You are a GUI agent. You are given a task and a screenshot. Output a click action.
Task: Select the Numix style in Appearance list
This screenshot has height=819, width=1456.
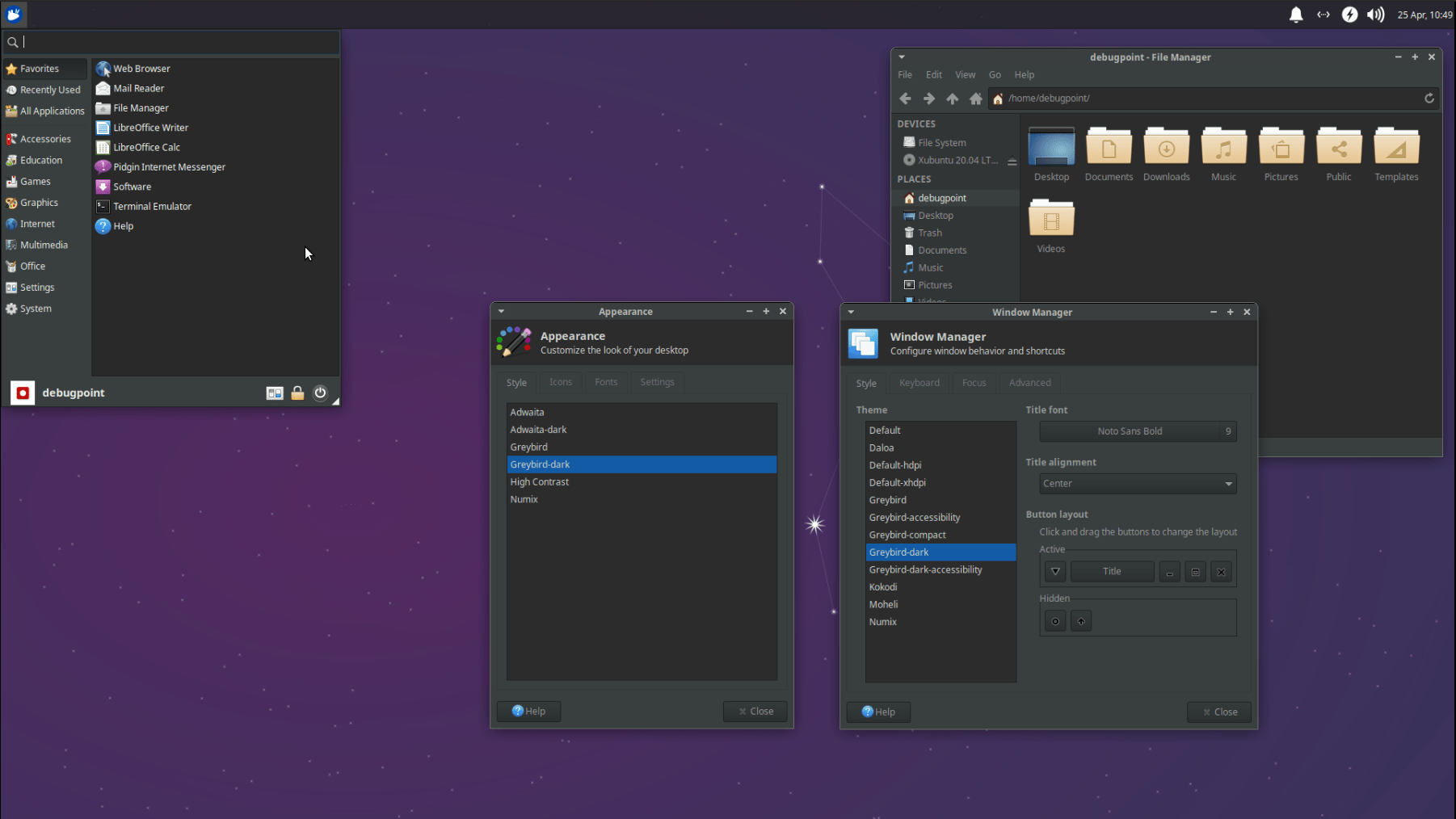coord(642,499)
